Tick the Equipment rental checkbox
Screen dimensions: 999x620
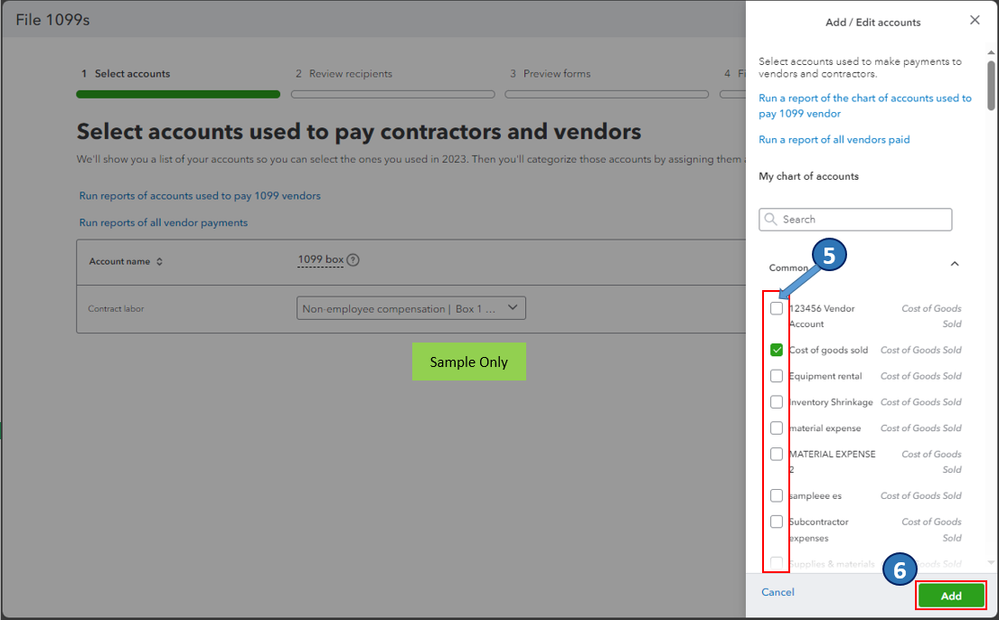tap(777, 376)
